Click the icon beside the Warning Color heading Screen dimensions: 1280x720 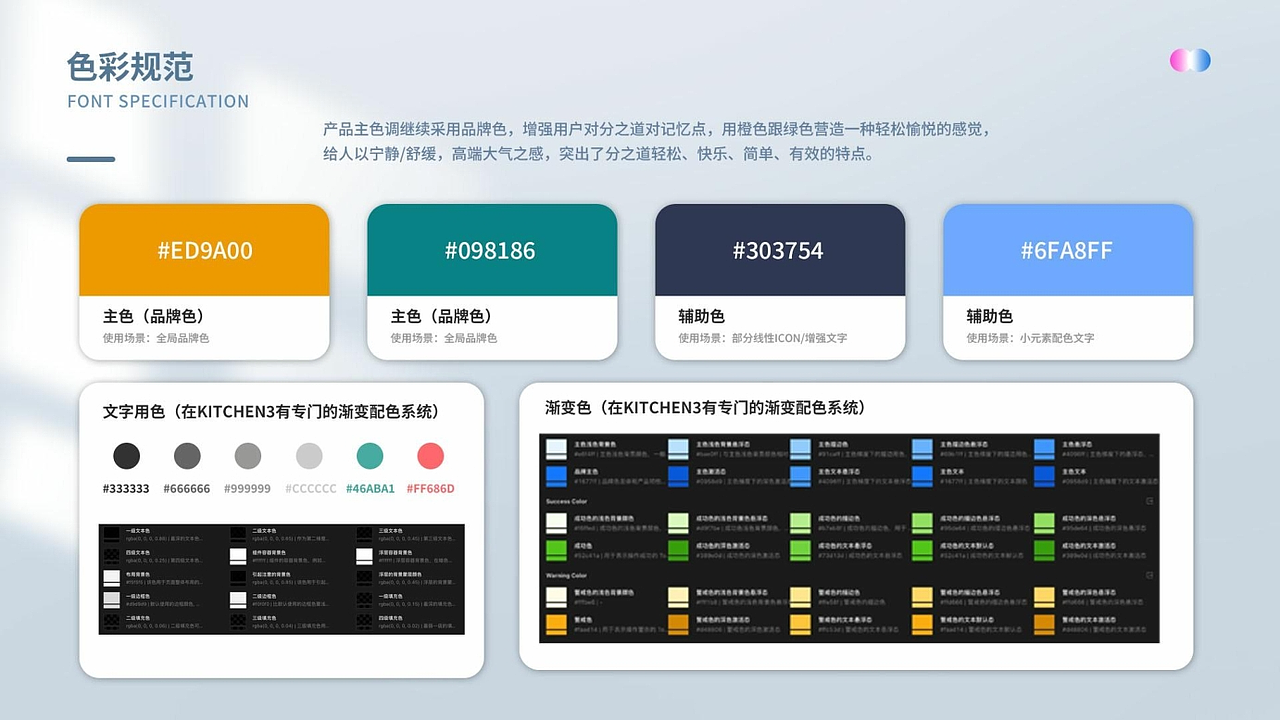coord(1150,576)
